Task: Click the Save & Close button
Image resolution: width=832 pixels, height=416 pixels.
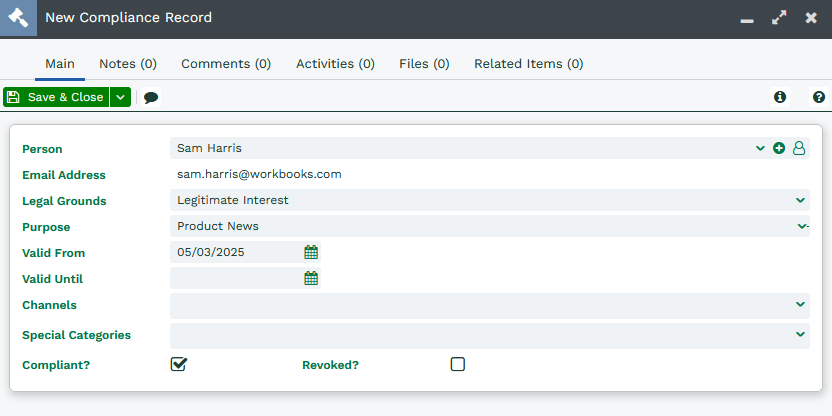Action: 56,97
